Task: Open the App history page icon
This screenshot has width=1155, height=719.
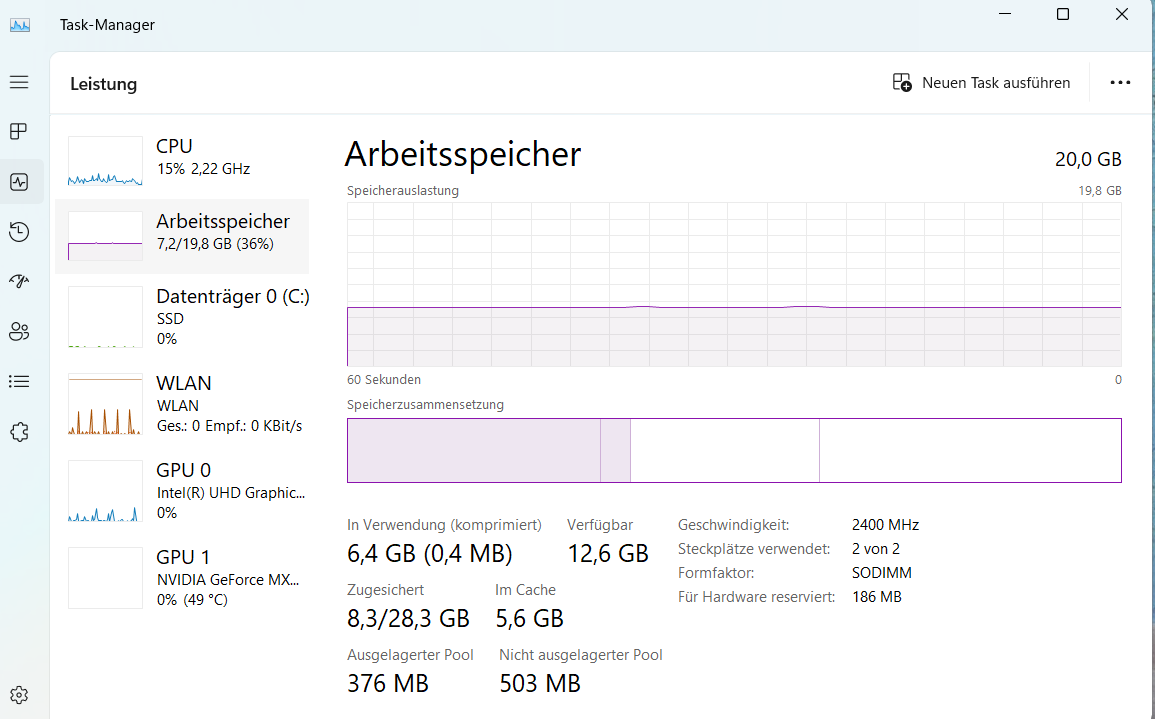Action: click(19, 232)
